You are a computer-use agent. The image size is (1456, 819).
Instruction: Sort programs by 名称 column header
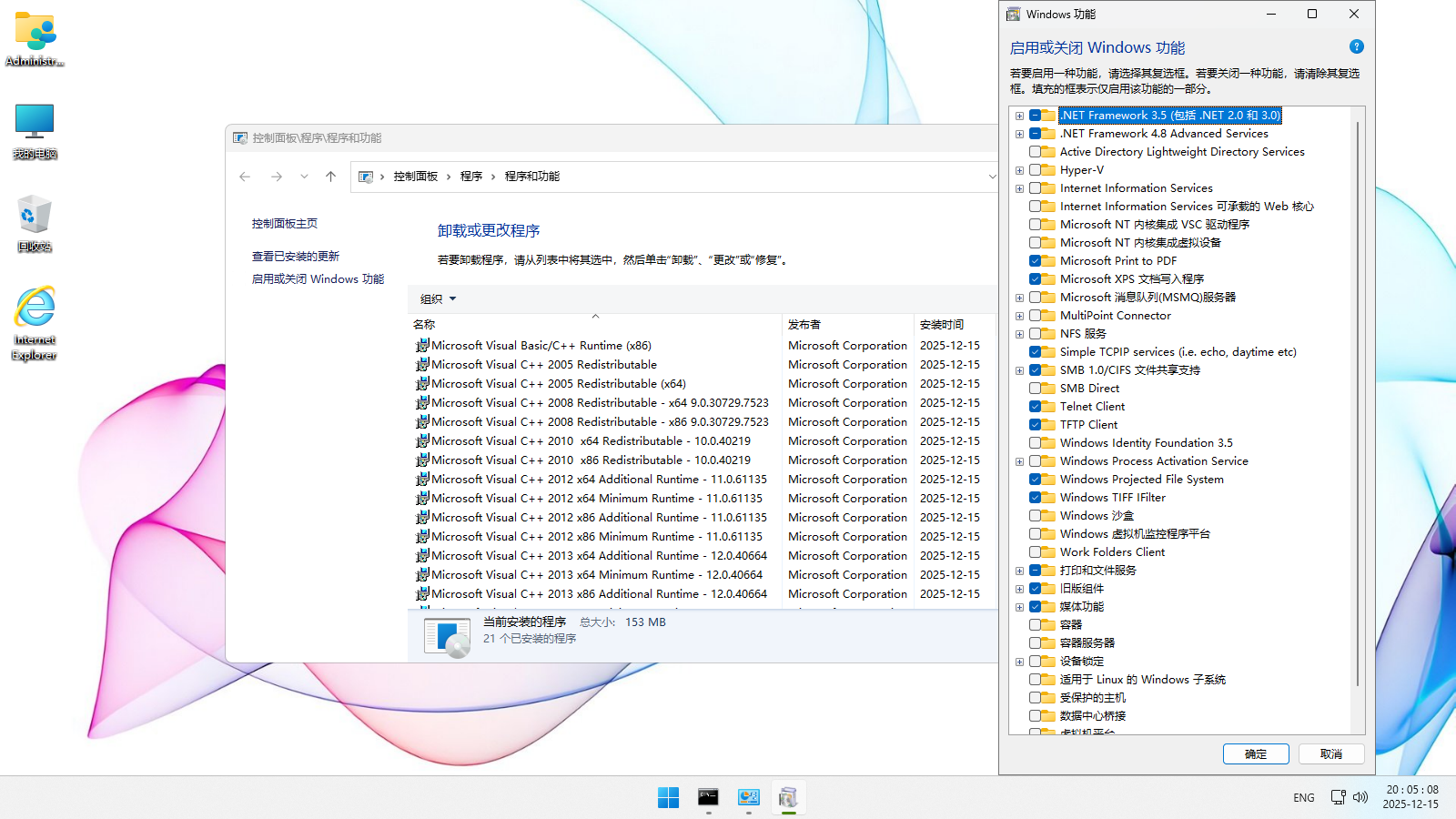tap(595, 325)
